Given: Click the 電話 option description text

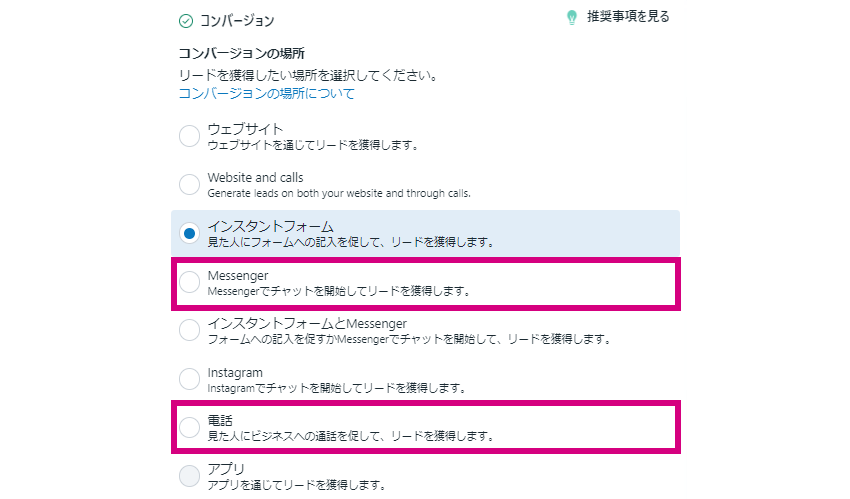Looking at the screenshot, I should point(351,436).
